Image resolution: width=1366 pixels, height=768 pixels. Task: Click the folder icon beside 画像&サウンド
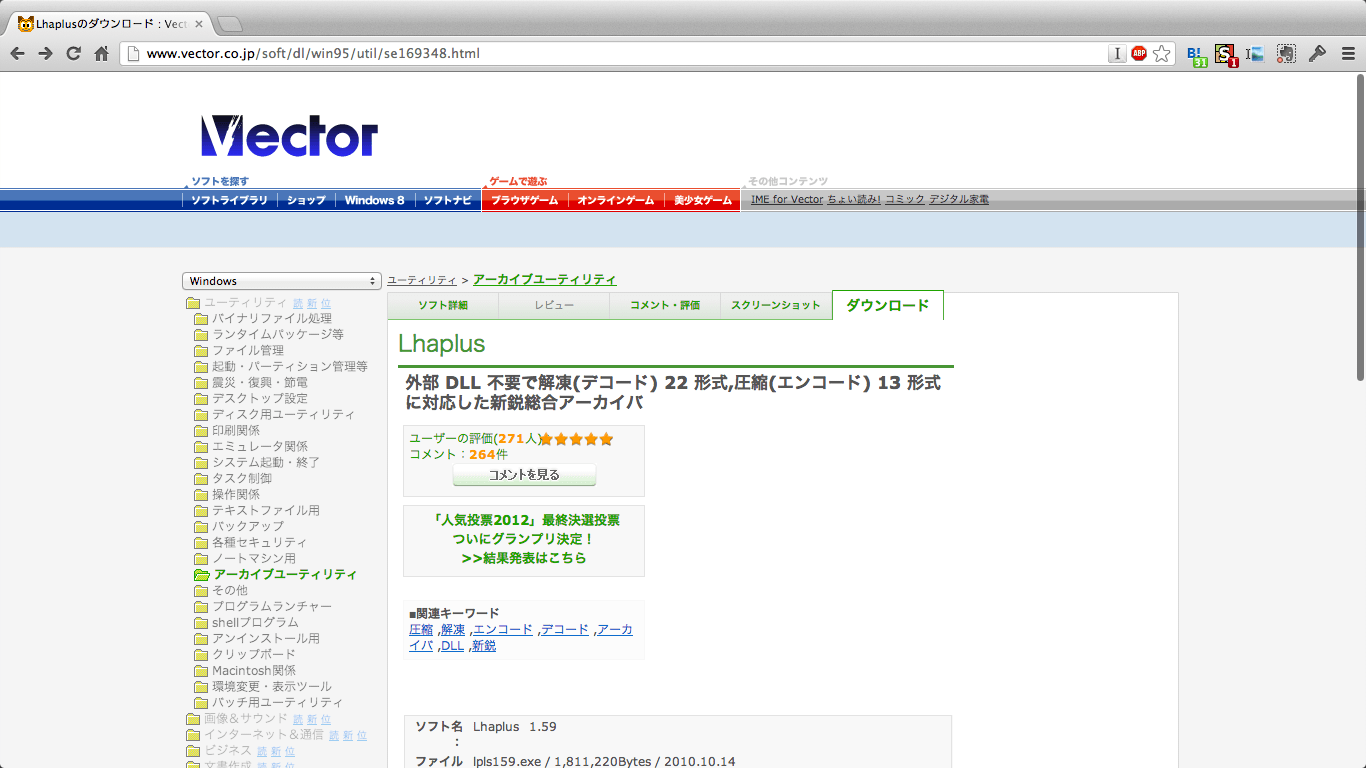tap(193, 719)
